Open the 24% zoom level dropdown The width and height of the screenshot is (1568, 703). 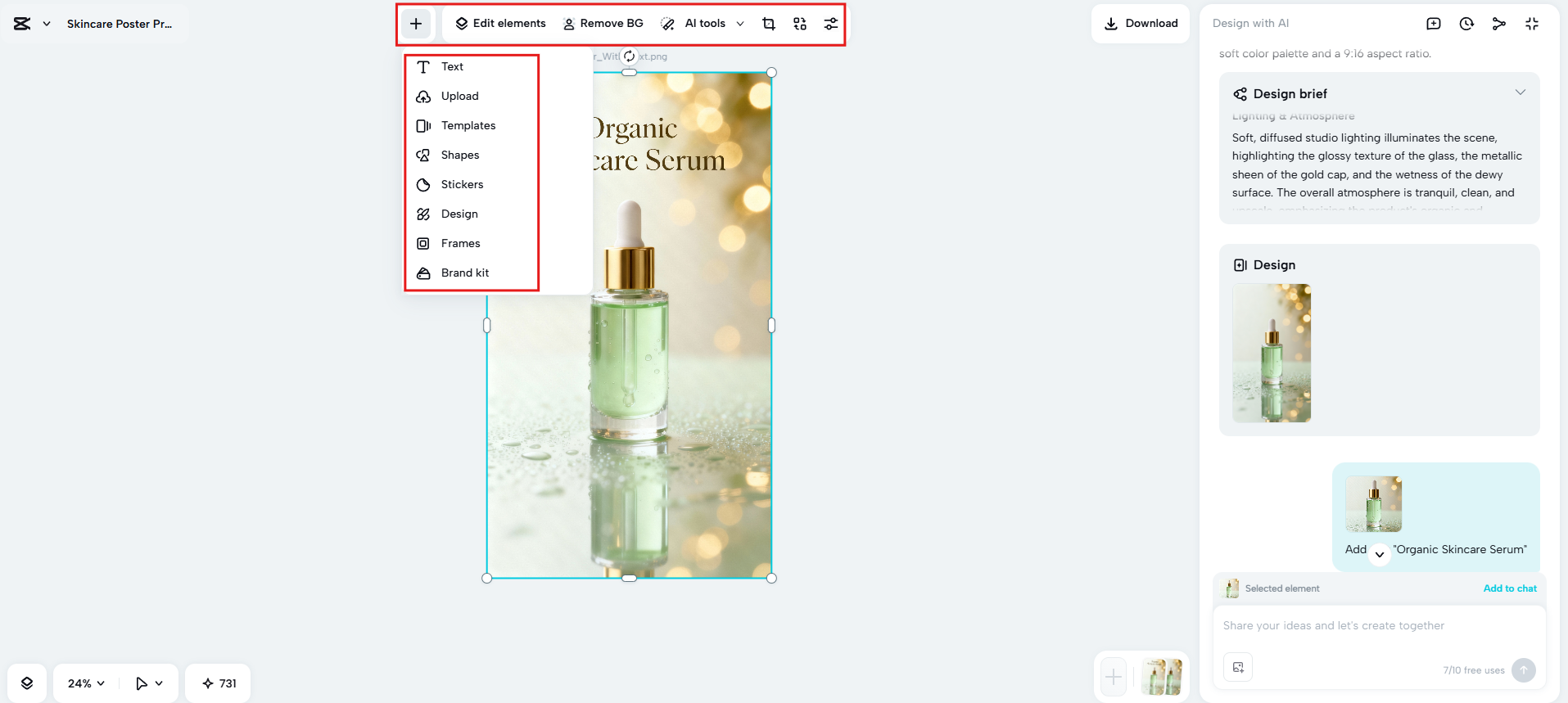point(86,683)
